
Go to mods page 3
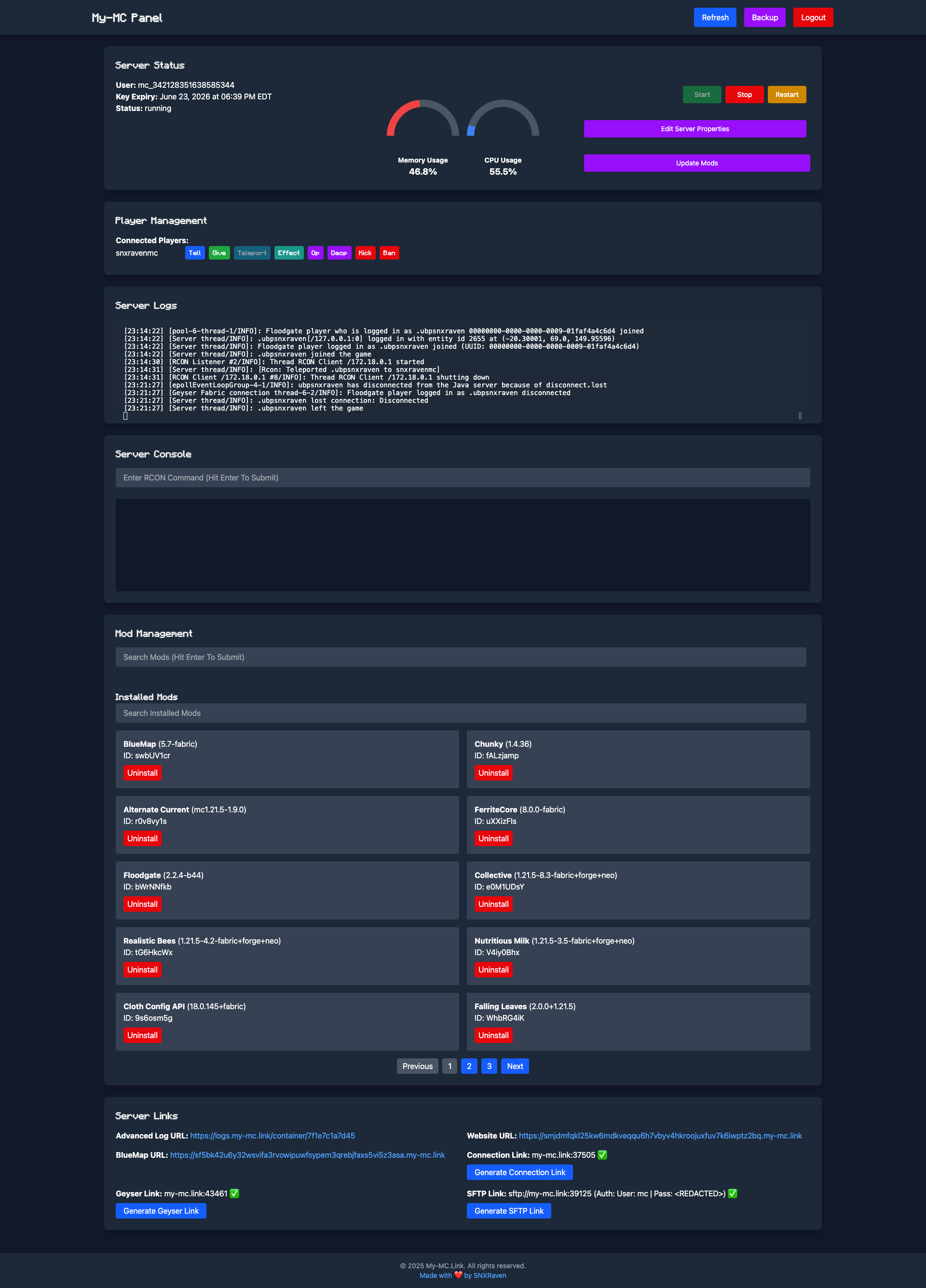[x=490, y=1066]
